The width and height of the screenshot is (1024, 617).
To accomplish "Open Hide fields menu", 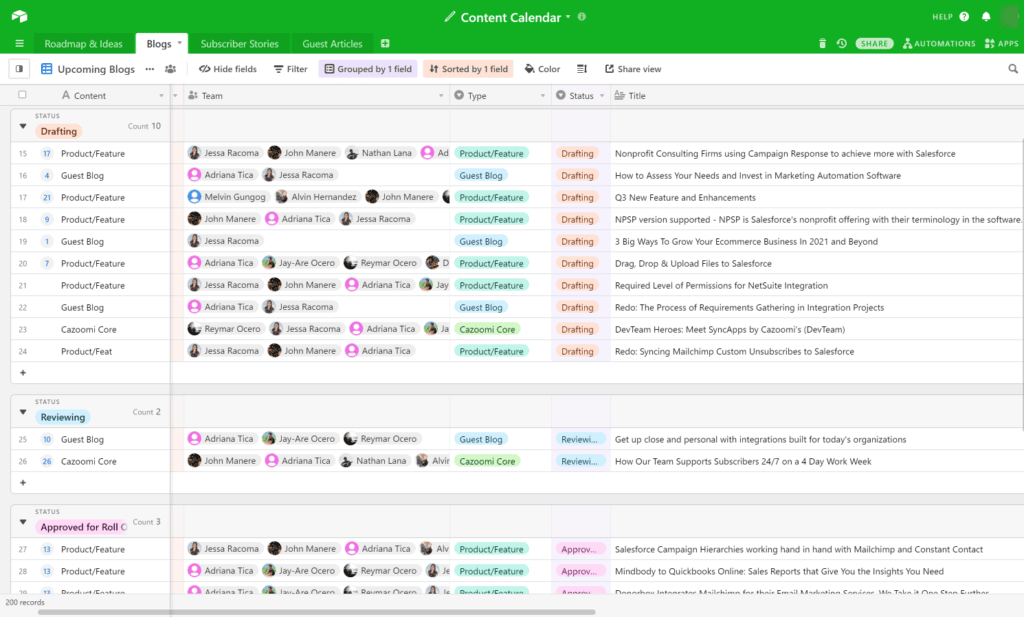I will pos(228,69).
